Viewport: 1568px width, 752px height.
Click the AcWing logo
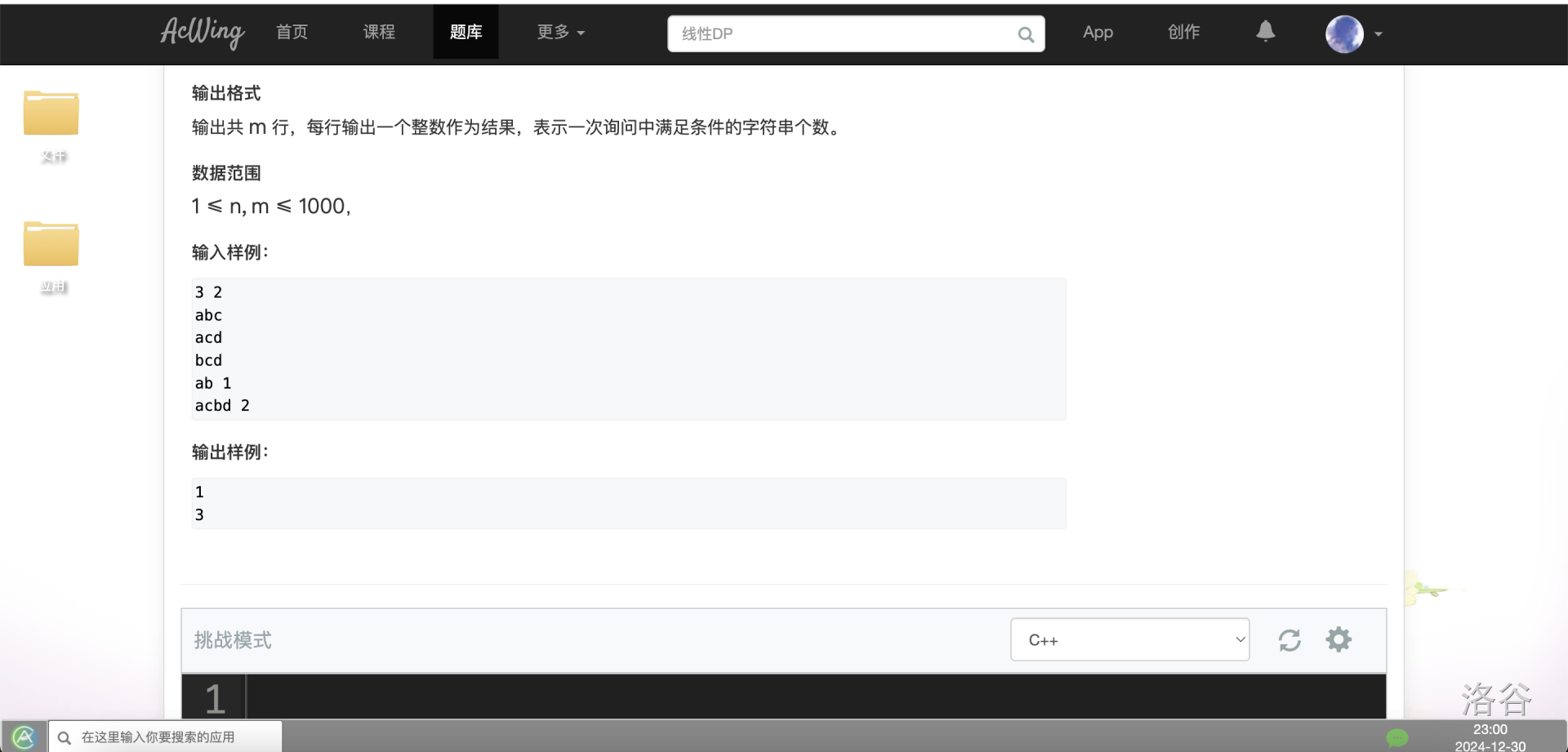coord(202,33)
